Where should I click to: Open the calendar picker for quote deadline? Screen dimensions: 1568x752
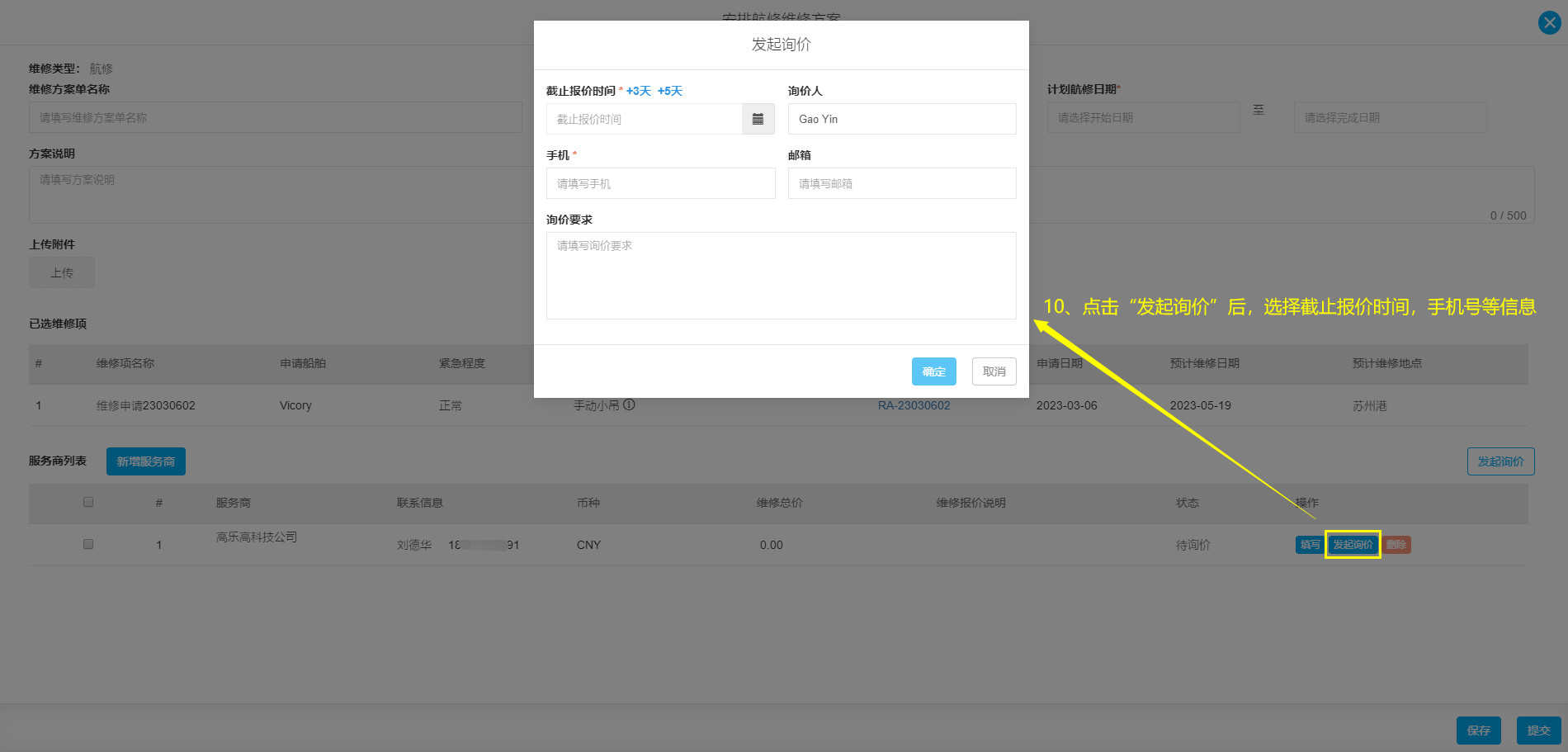coord(758,119)
